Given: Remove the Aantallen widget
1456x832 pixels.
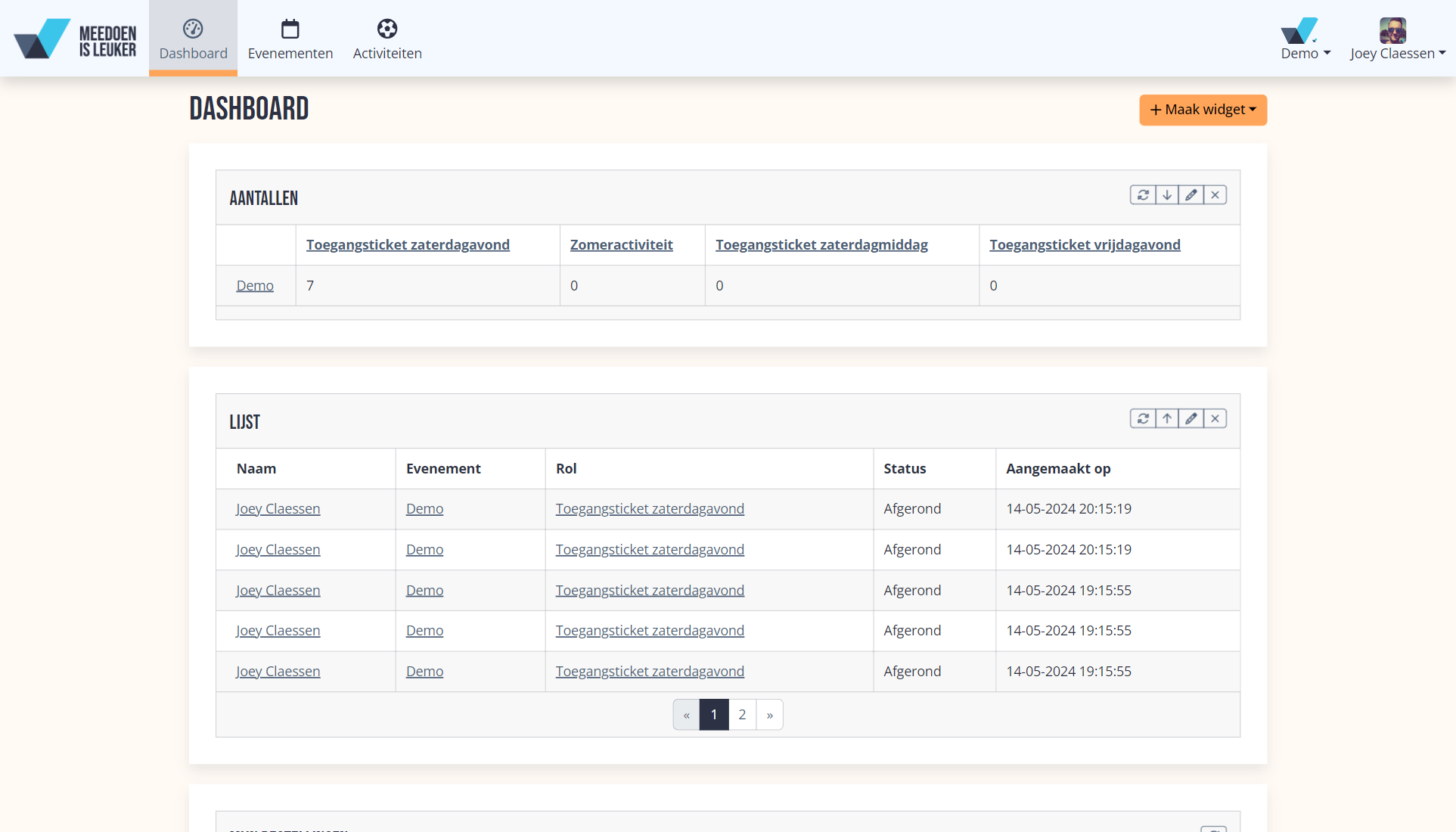Looking at the screenshot, I should 1215,195.
